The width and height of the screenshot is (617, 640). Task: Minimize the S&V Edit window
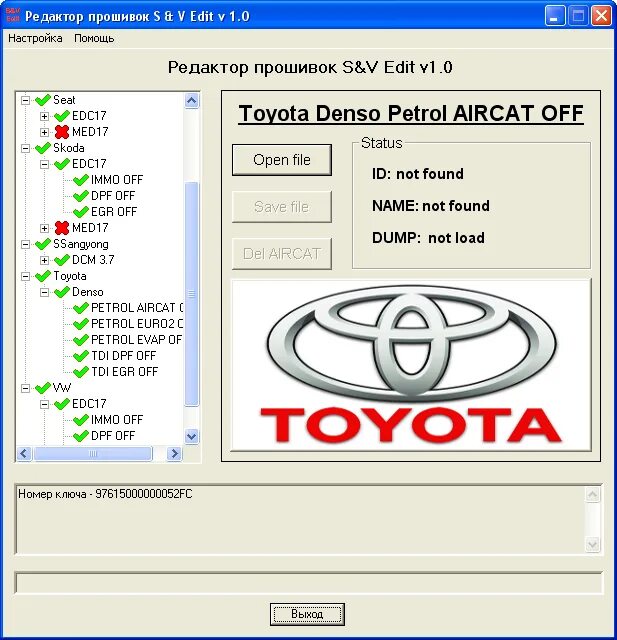(555, 16)
